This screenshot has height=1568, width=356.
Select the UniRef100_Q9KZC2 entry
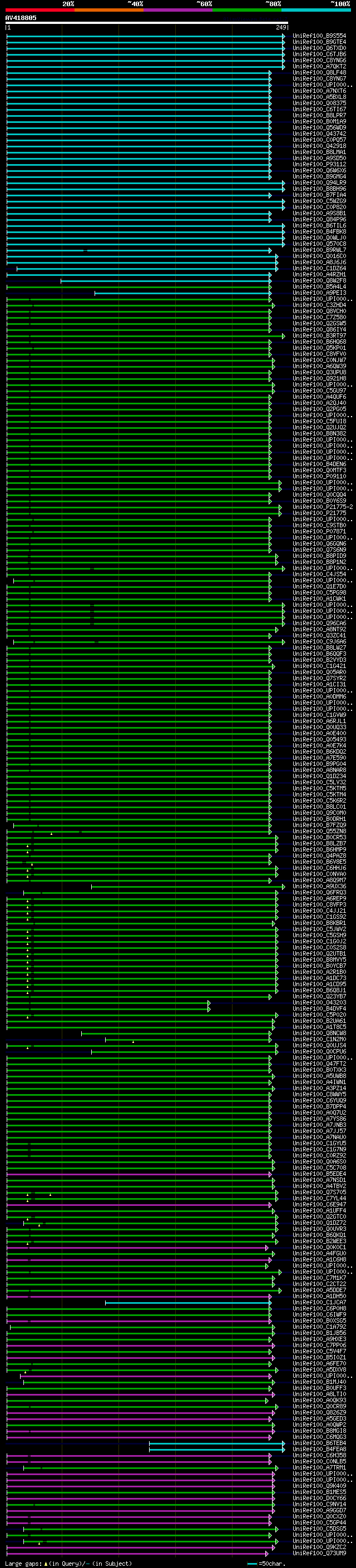pos(319,1547)
